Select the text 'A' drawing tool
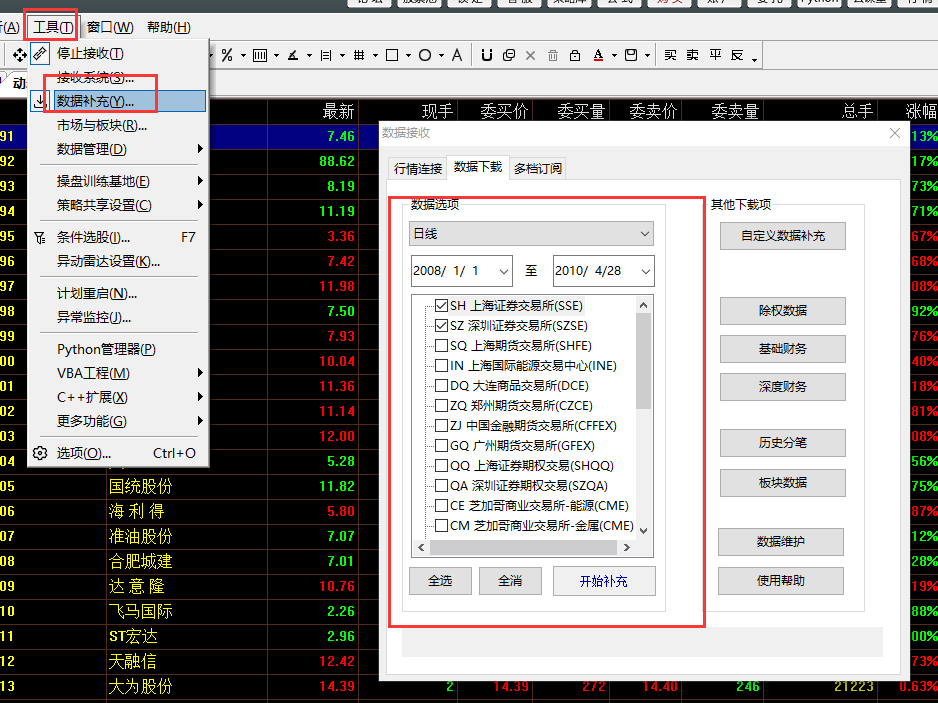The image size is (938, 703). (x=457, y=55)
